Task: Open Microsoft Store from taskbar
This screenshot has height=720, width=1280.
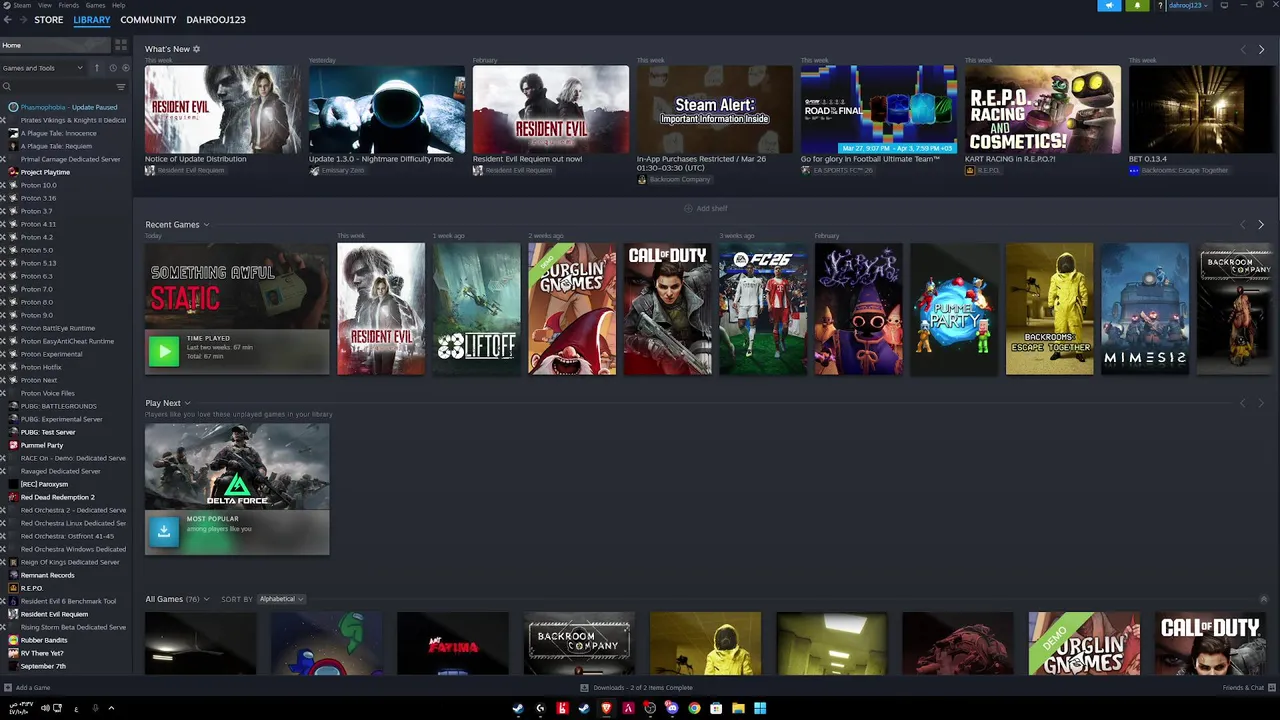Action: (716, 708)
